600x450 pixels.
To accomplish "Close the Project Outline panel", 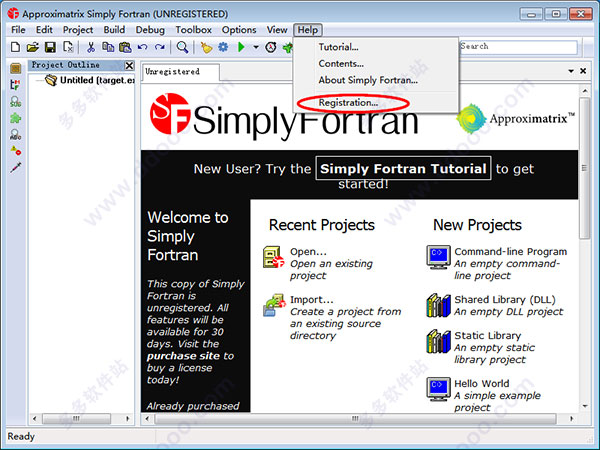I will (130, 65).
